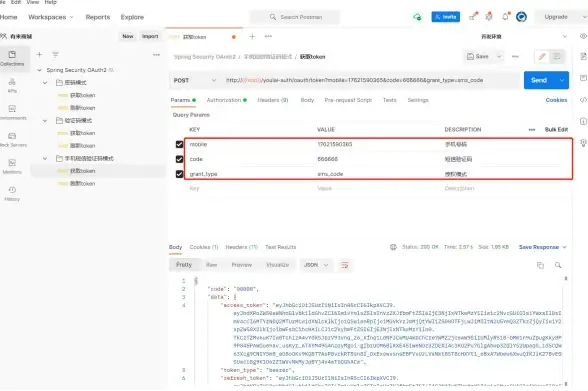
Task: Click the Invite button
Action: pyautogui.click(x=446, y=17)
